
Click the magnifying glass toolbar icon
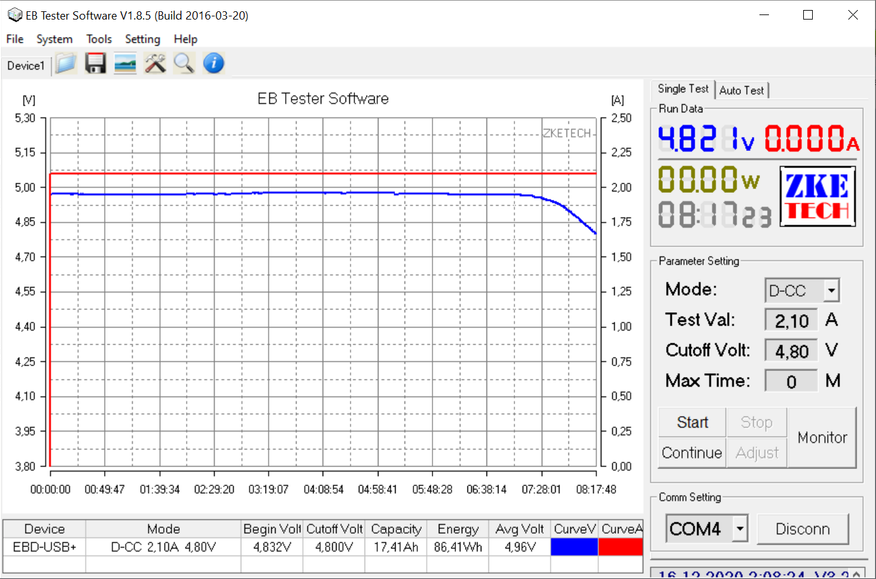tap(184, 64)
